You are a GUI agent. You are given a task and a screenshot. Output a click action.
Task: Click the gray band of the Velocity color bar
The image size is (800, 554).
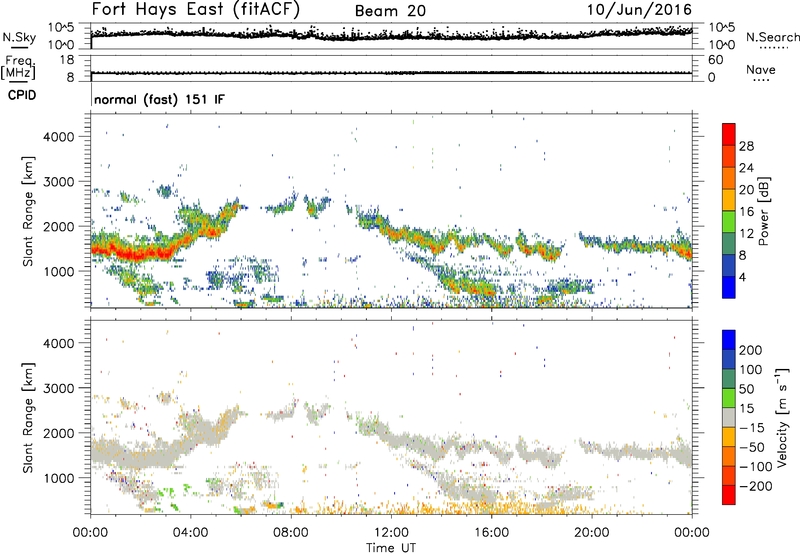pos(729,417)
